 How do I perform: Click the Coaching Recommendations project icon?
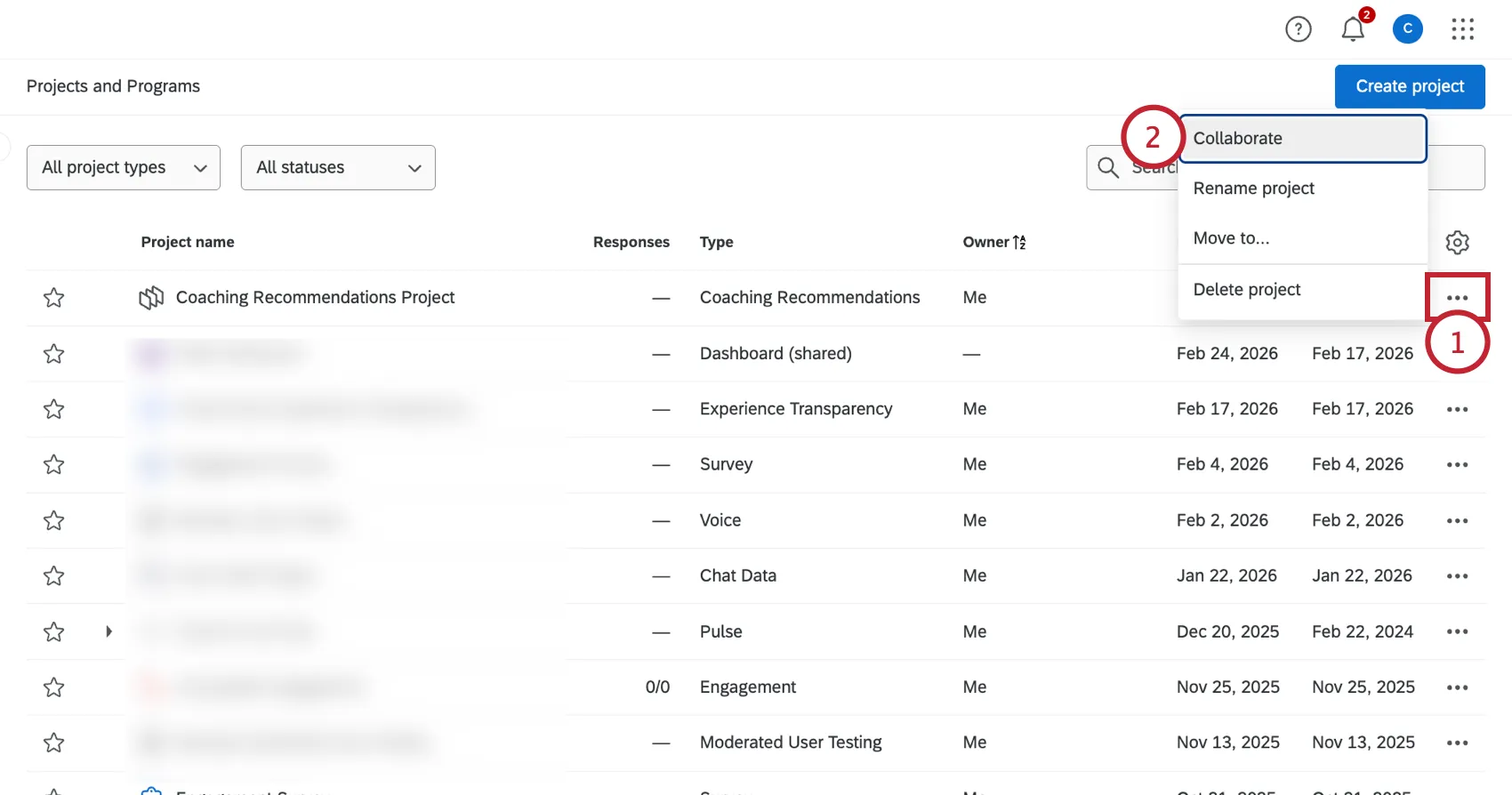(151, 298)
